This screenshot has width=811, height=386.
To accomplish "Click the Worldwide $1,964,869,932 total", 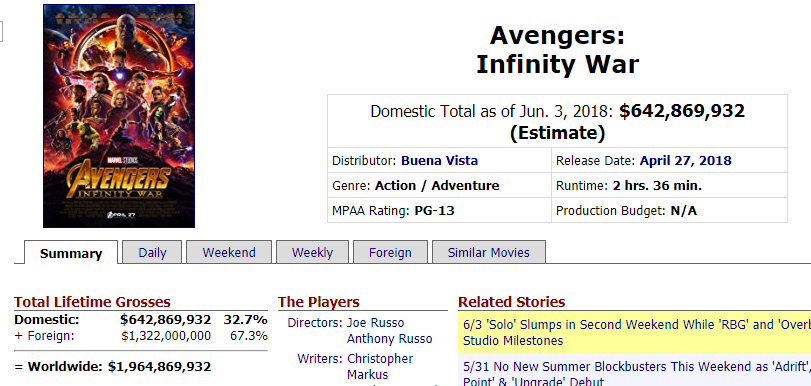I will click(159, 367).
